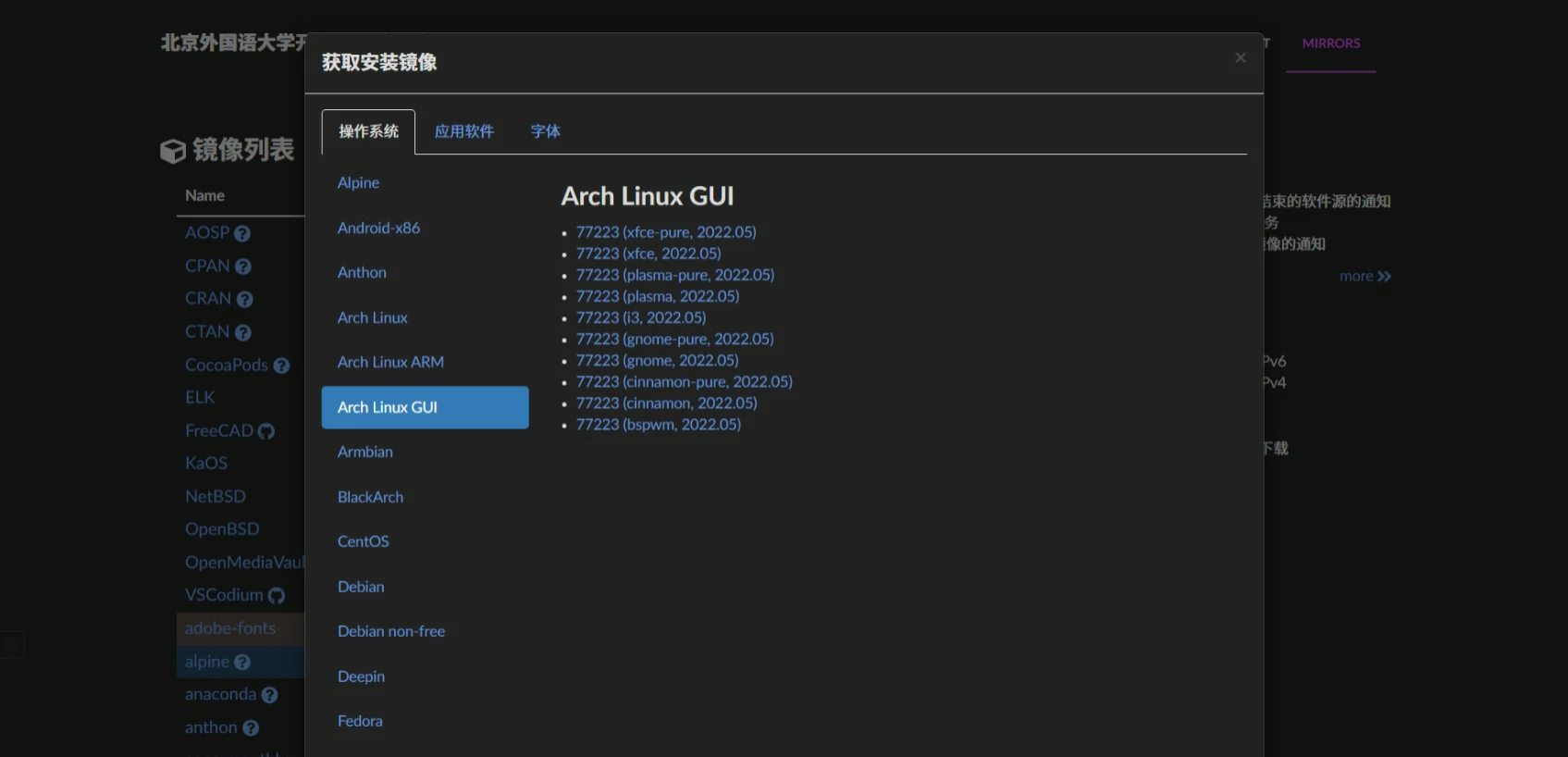Screen dimensions: 1568x757
Task: Switch to the 应用软件 tab
Action: (x=463, y=131)
